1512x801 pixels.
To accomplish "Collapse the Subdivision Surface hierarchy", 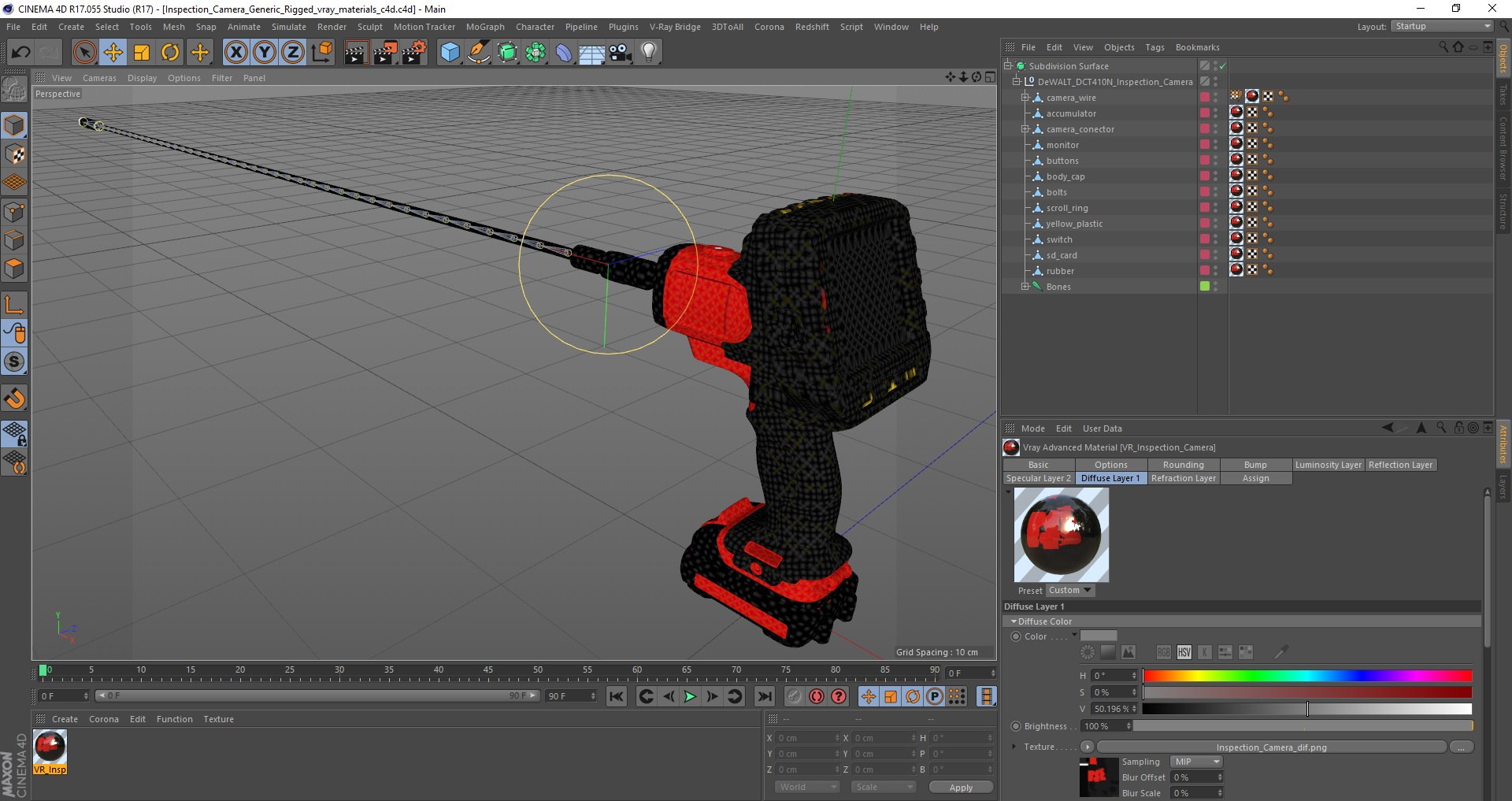I will pyautogui.click(x=1007, y=66).
